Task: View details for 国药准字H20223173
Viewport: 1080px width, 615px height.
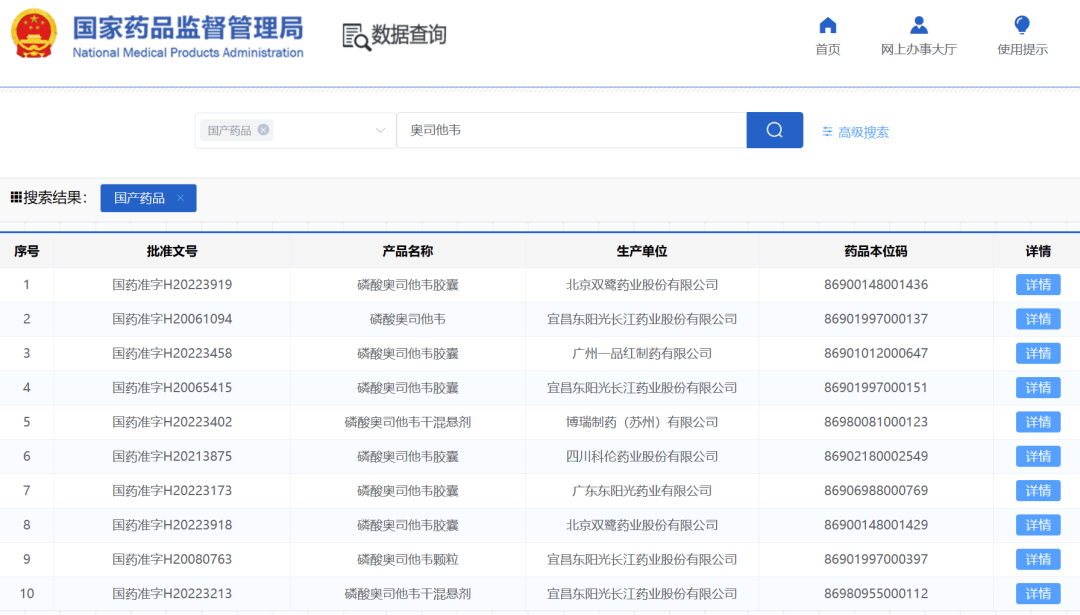Action: pyautogui.click(x=1038, y=490)
